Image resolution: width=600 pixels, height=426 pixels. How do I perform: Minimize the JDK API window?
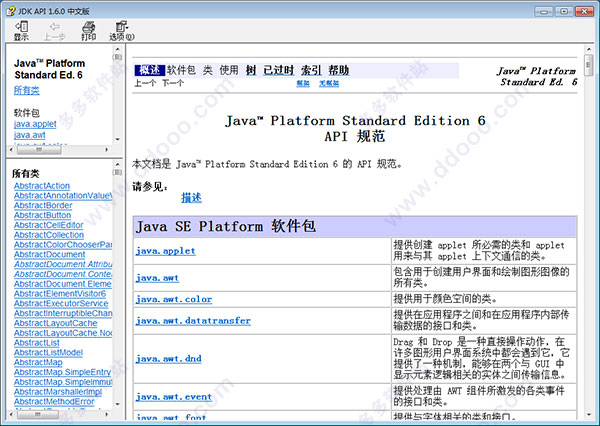(544, 11)
